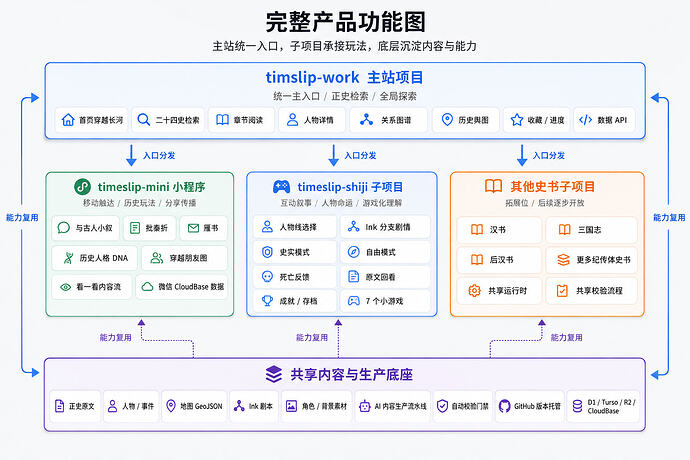Click the 三国志 chip
Image resolution: width=690 pixels, height=460 pixels.
pos(591,229)
